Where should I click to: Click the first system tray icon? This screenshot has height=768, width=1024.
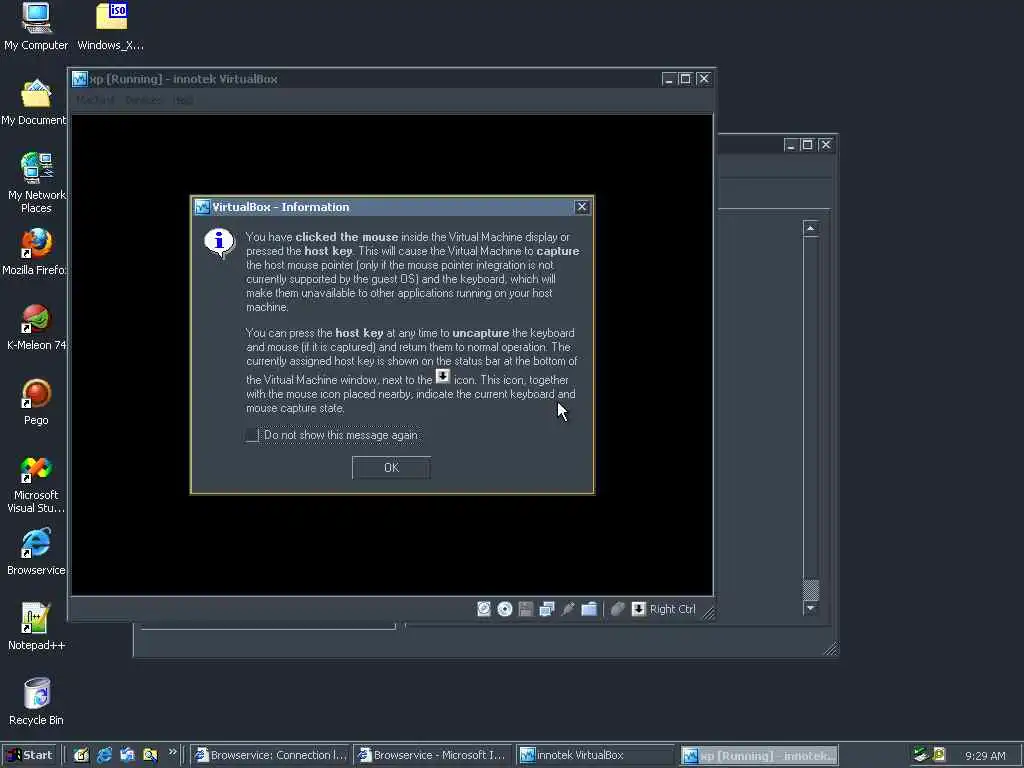coord(921,755)
